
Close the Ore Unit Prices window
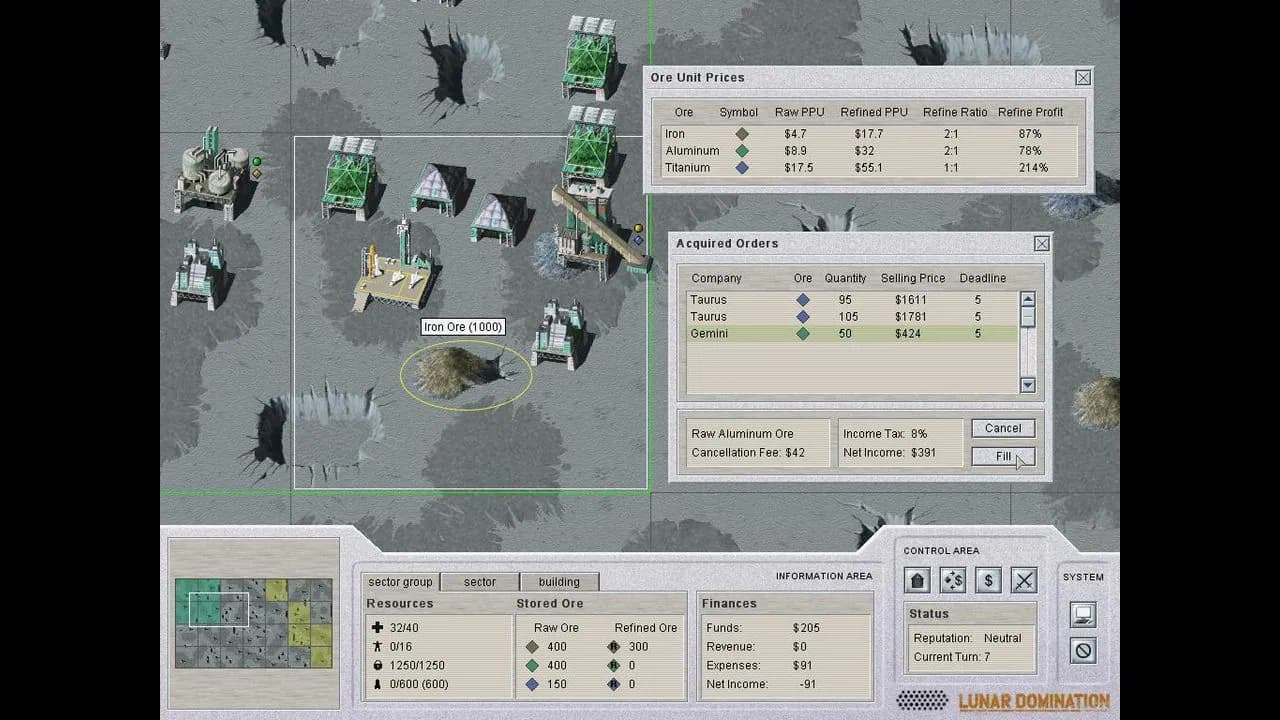pos(1083,78)
